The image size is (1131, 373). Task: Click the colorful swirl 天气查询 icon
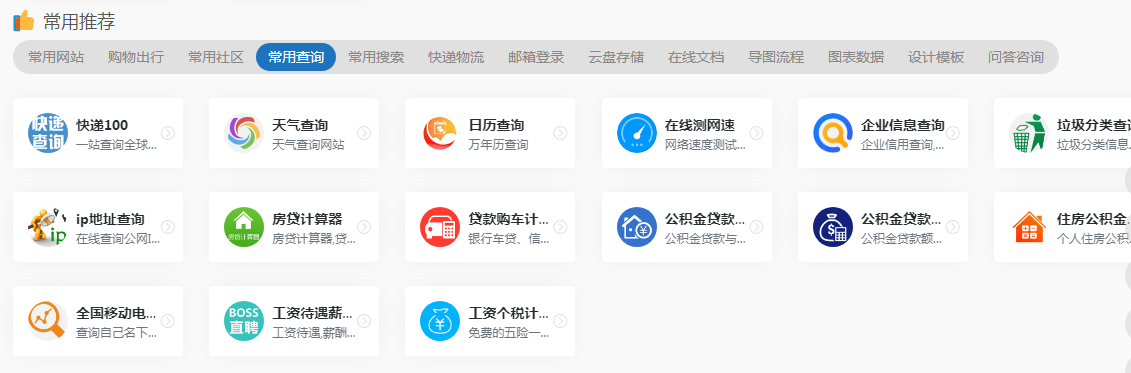244,133
